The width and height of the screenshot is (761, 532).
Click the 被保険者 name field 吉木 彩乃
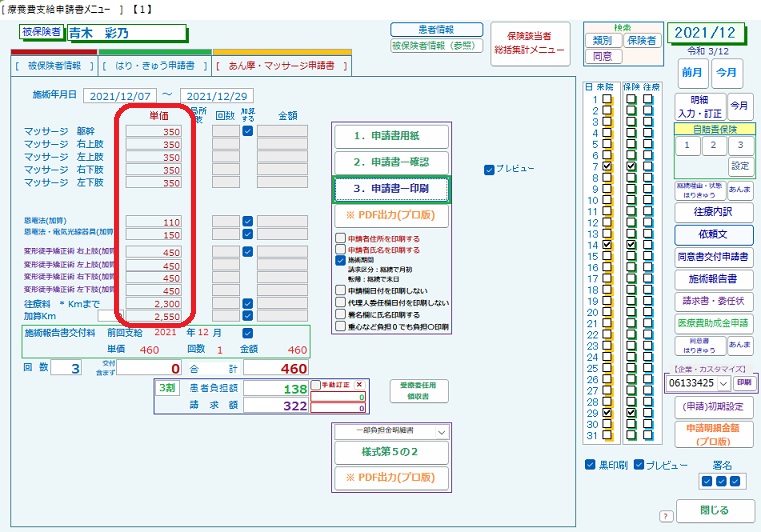coord(126,33)
